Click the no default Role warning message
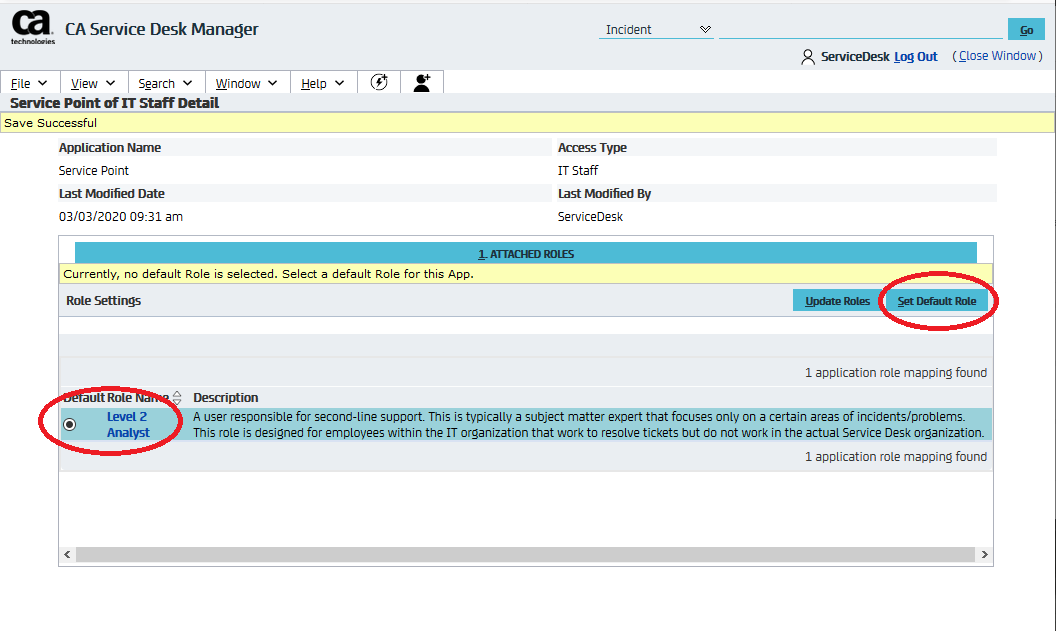The image size is (1056, 631). pyautogui.click(x=268, y=273)
